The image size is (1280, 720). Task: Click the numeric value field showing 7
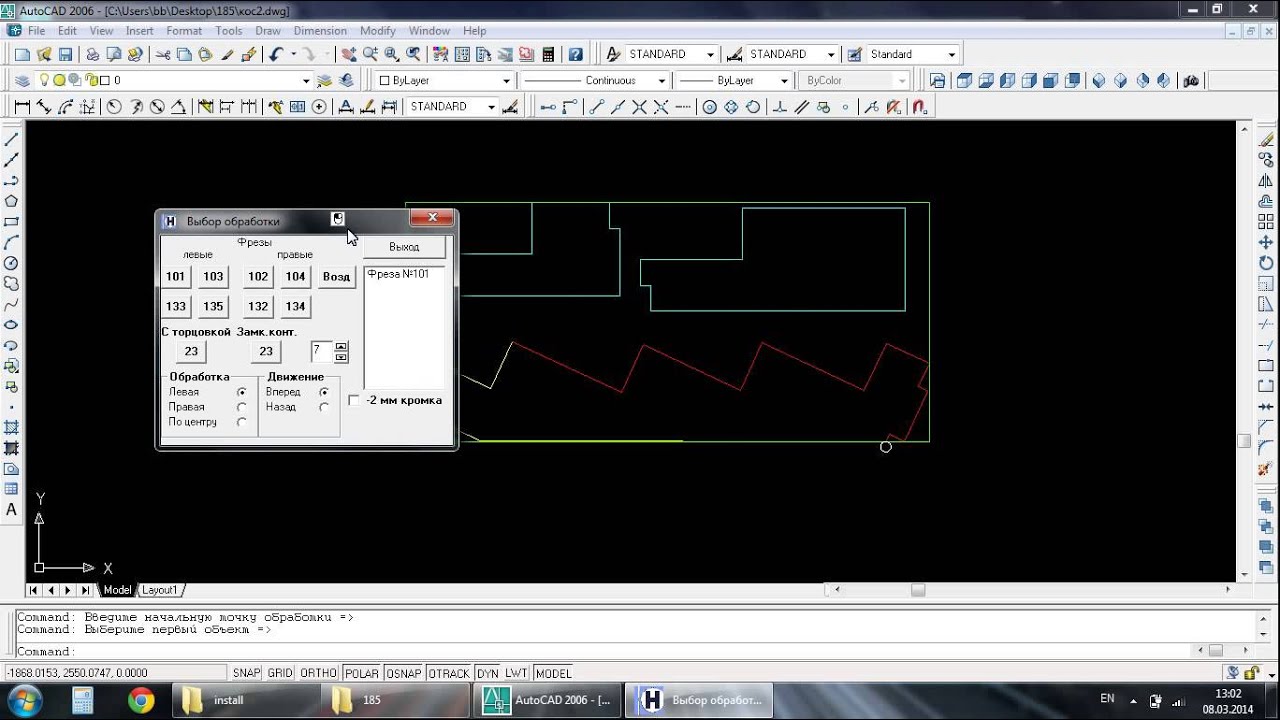coord(321,351)
